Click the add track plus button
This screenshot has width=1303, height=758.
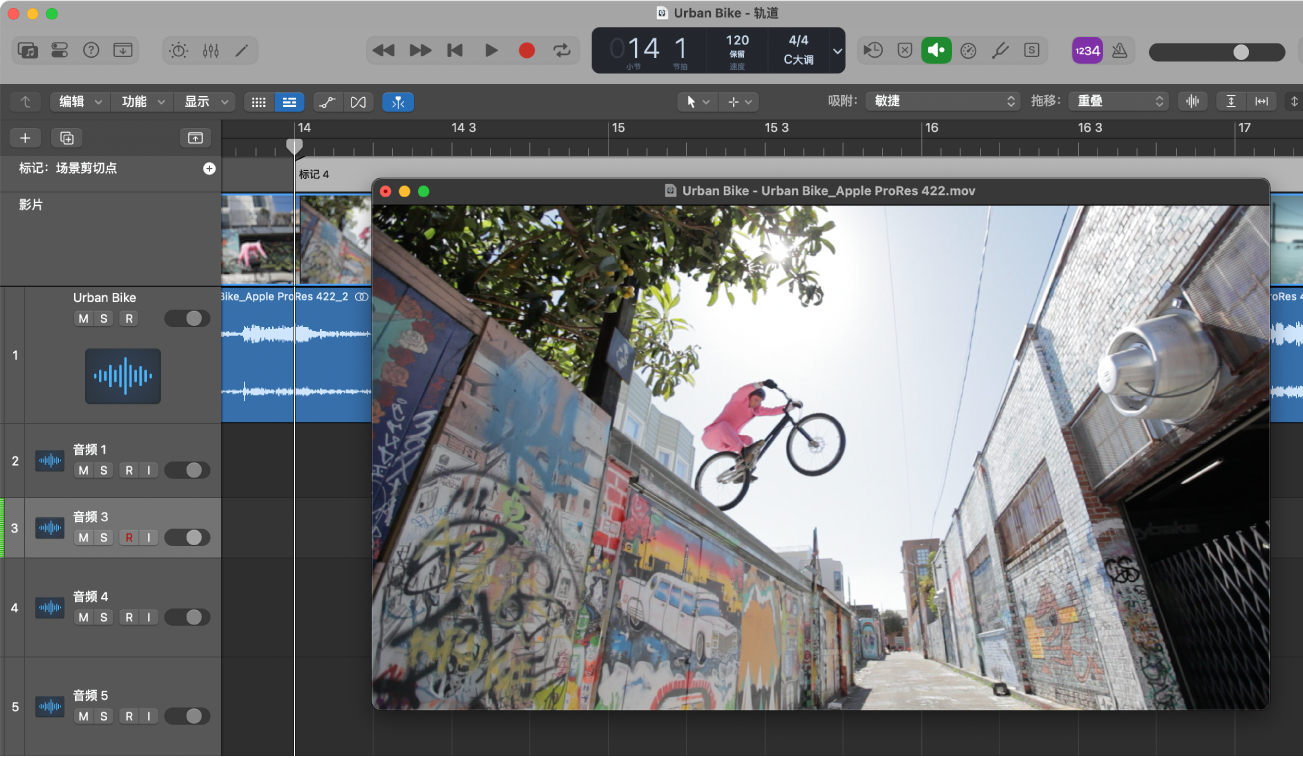[x=25, y=138]
